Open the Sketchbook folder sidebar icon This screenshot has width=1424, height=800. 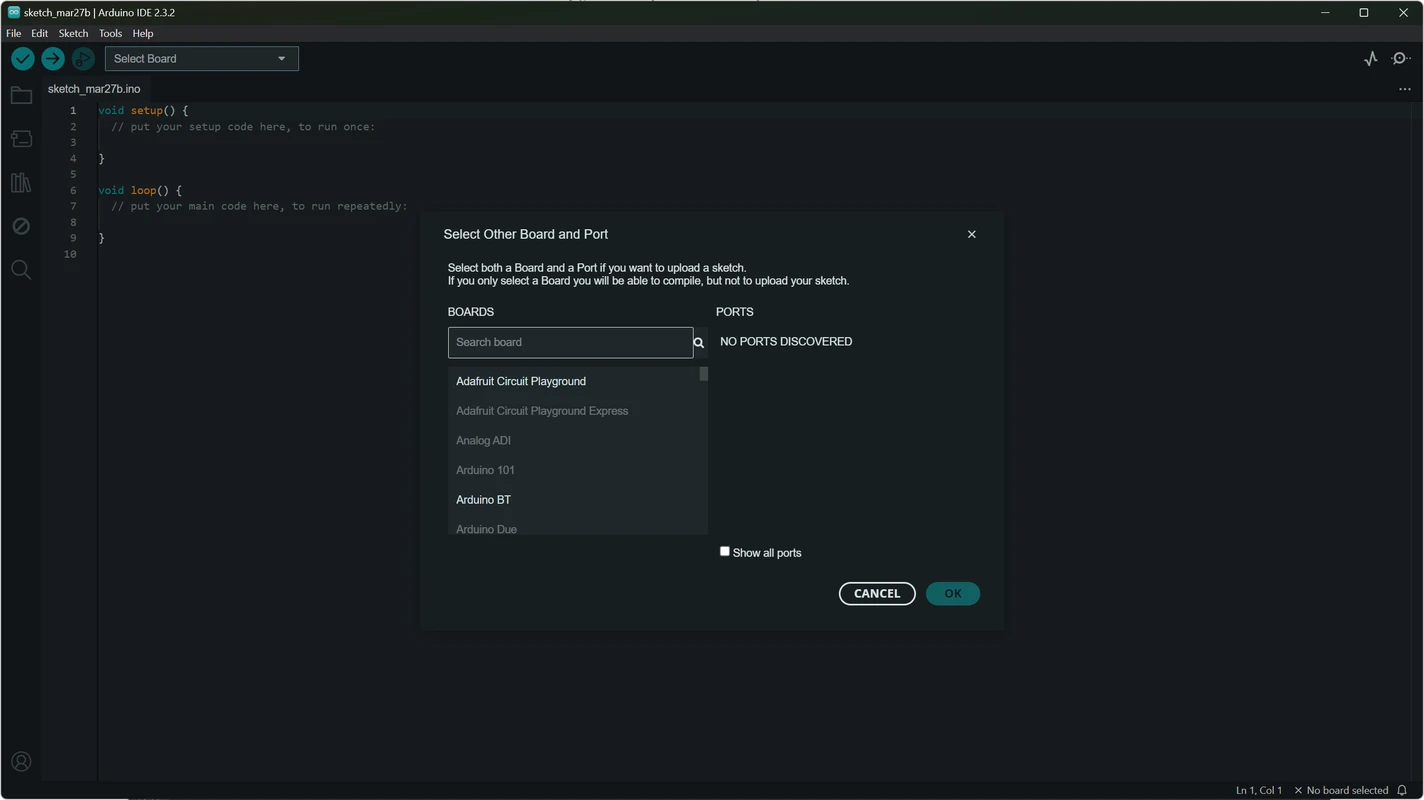tap(21, 96)
